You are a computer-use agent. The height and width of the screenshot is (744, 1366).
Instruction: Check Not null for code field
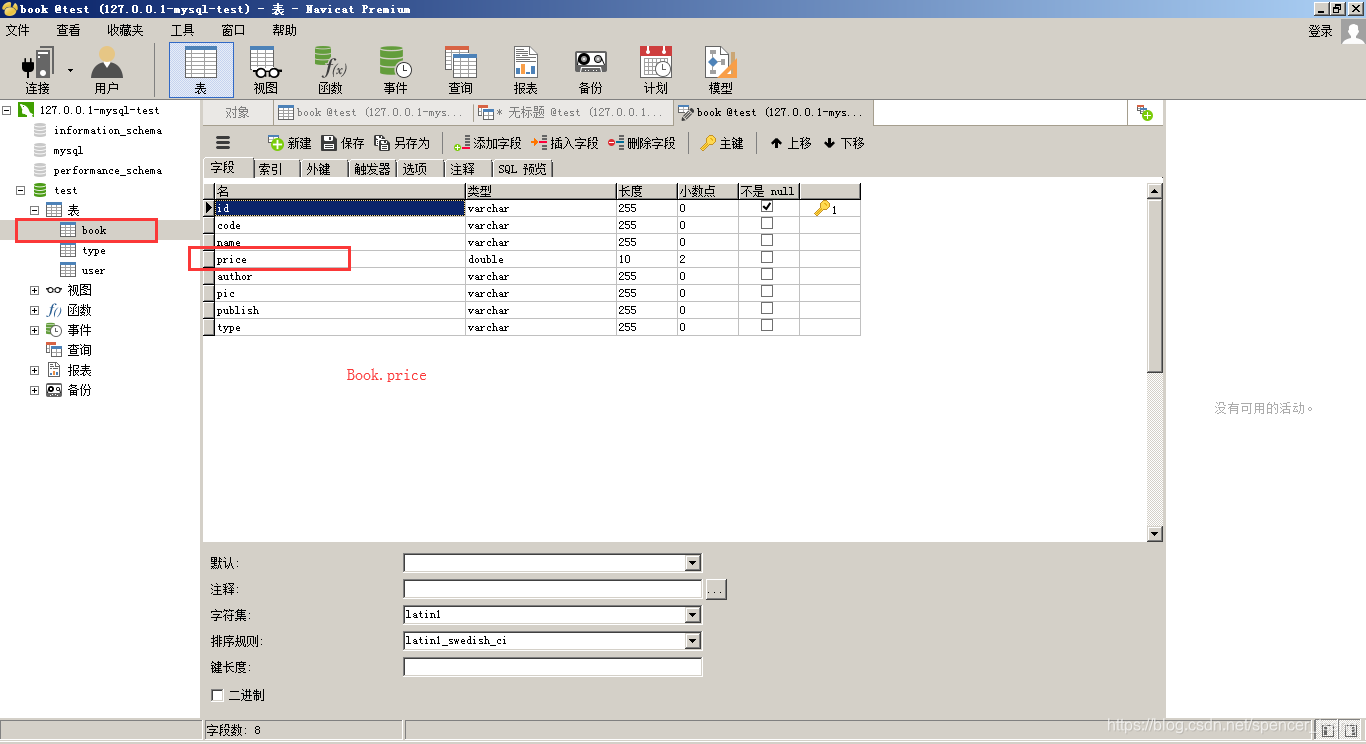767,223
